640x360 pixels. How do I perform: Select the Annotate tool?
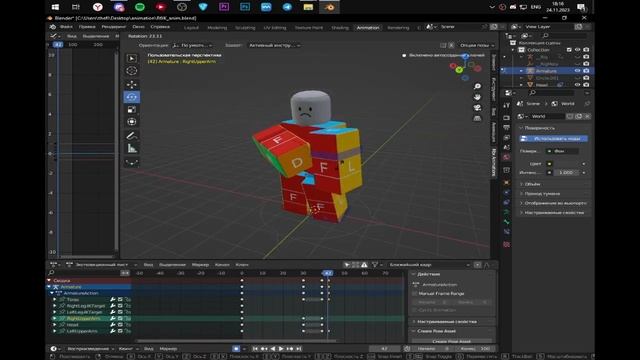(131, 136)
